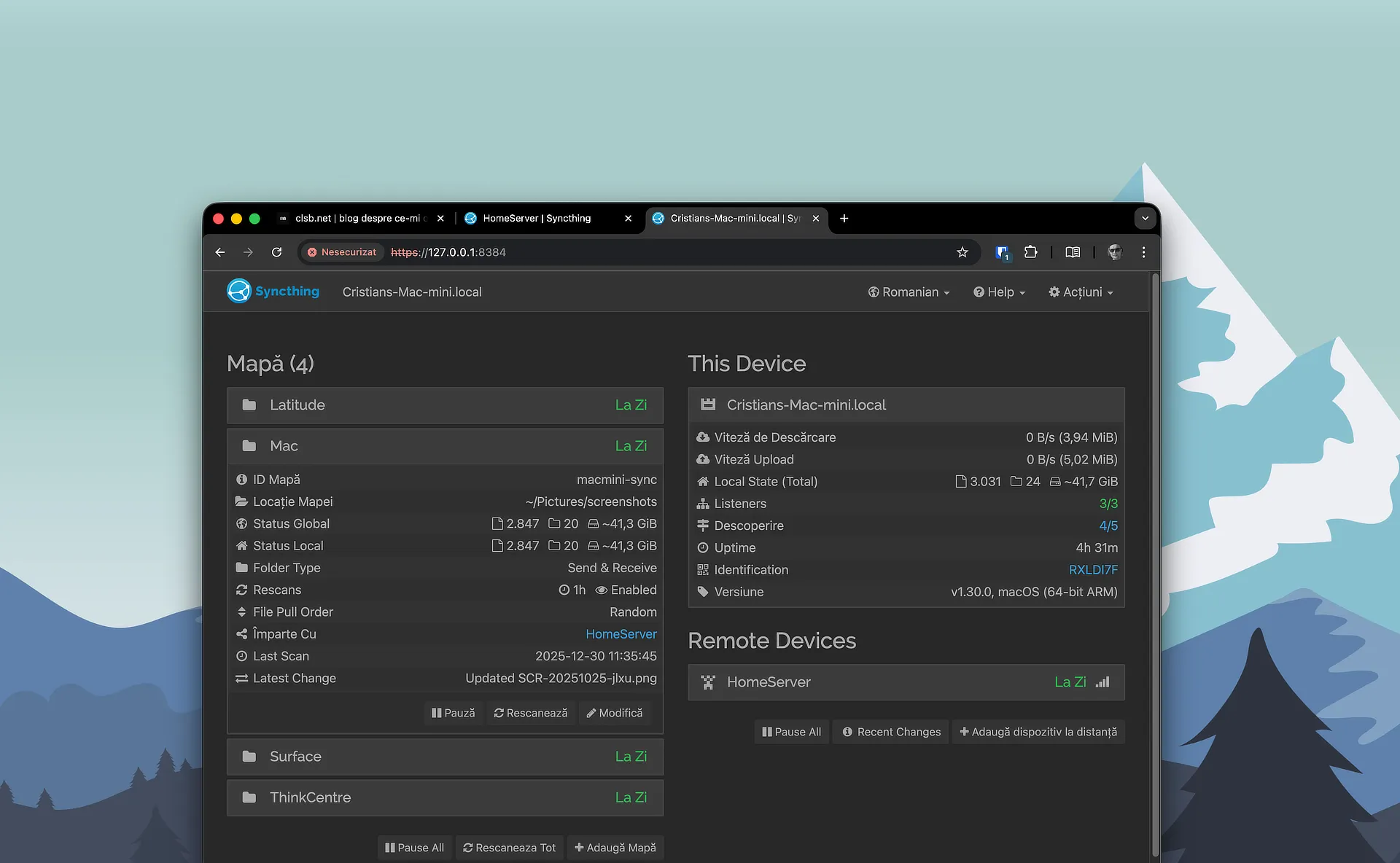This screenshot has height=863, width=1400.
Task: Click Pause All under Remote Devices
Action: [790, 732]
